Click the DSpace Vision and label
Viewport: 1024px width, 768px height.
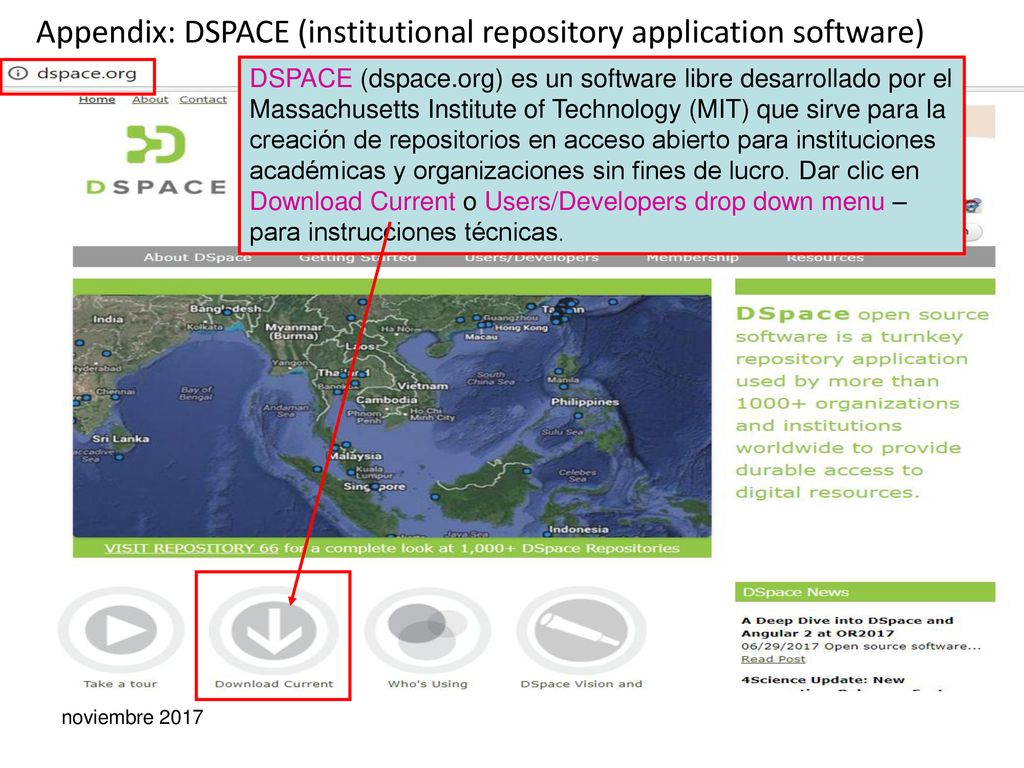[x=581, y=684]
